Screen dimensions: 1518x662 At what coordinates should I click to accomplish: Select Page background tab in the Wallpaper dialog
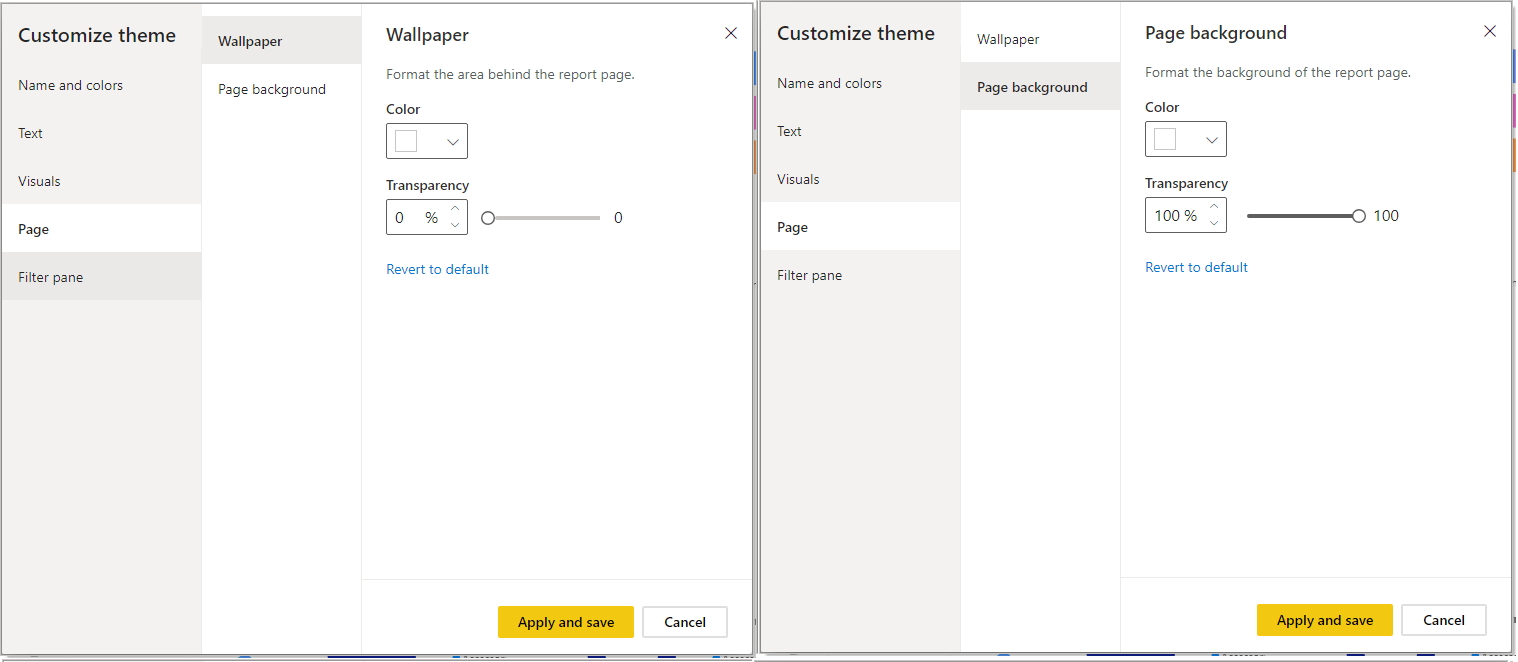click(x=272, y=89)
